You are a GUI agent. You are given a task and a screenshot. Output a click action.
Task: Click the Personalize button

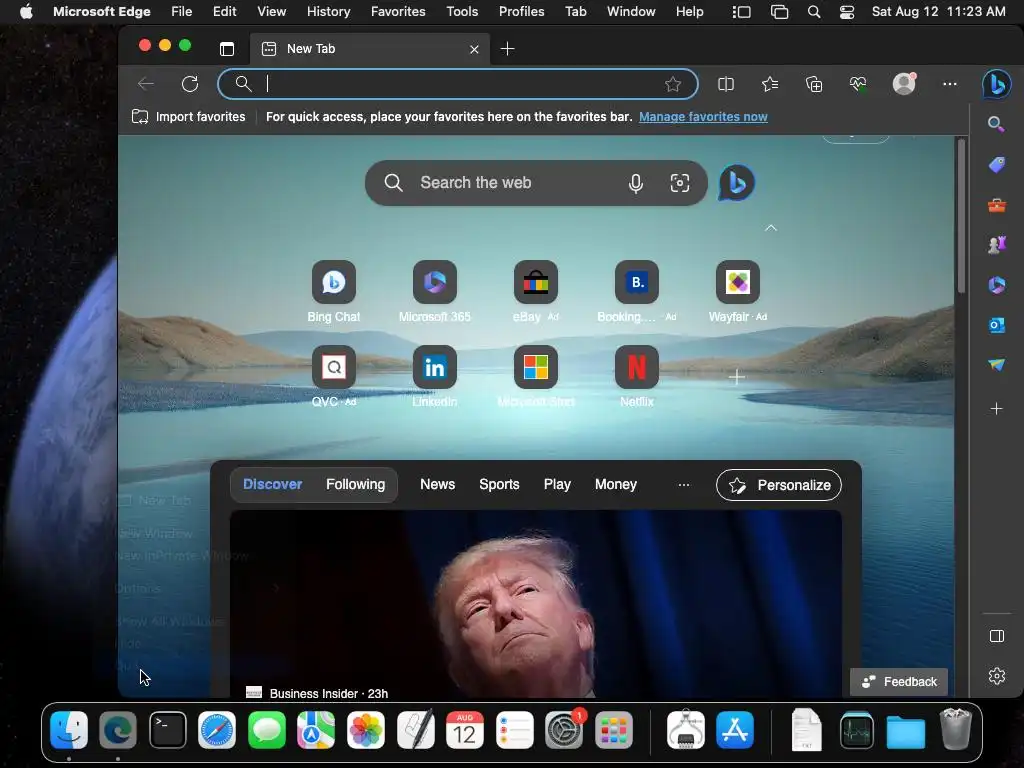click(778, 485)
